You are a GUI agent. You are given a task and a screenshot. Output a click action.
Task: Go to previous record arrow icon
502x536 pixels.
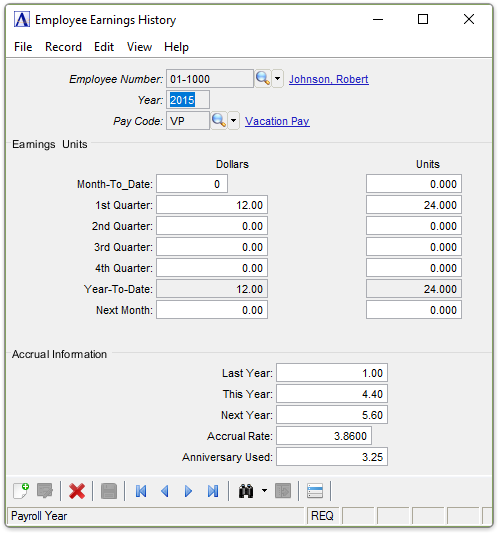click(x=165, y=491)
